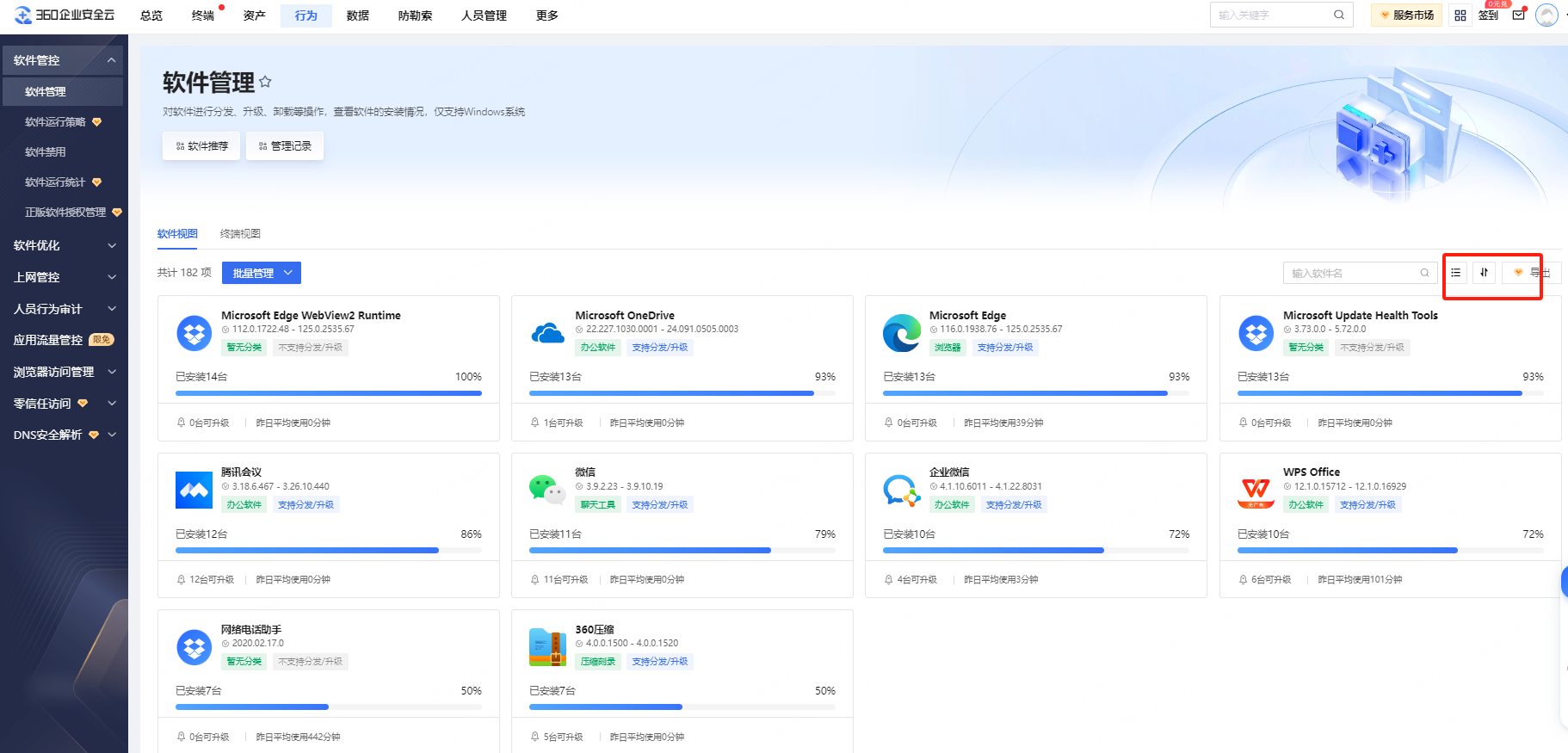This screenshot has width=1568, height=753.
Task: Open the 服务市场 button
Action: click(1406, 15)
